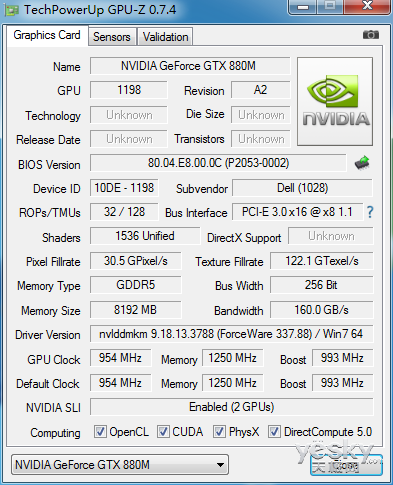
Task: Click the DirectX Support Unknown field
Action: click(x=331, y=236)
